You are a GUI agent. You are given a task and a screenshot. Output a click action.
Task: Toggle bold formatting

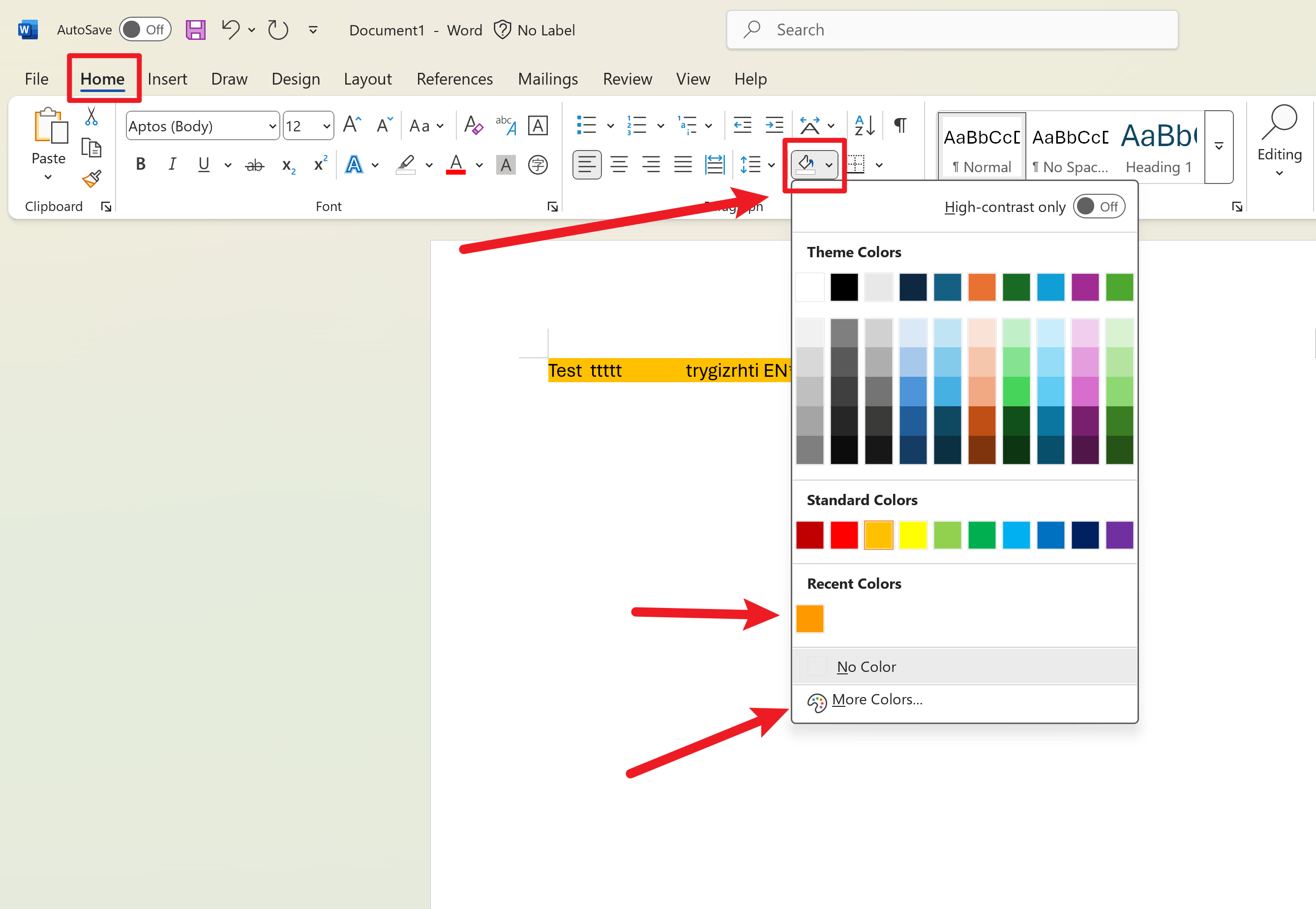pyautogui.click(x=140, y=165)
